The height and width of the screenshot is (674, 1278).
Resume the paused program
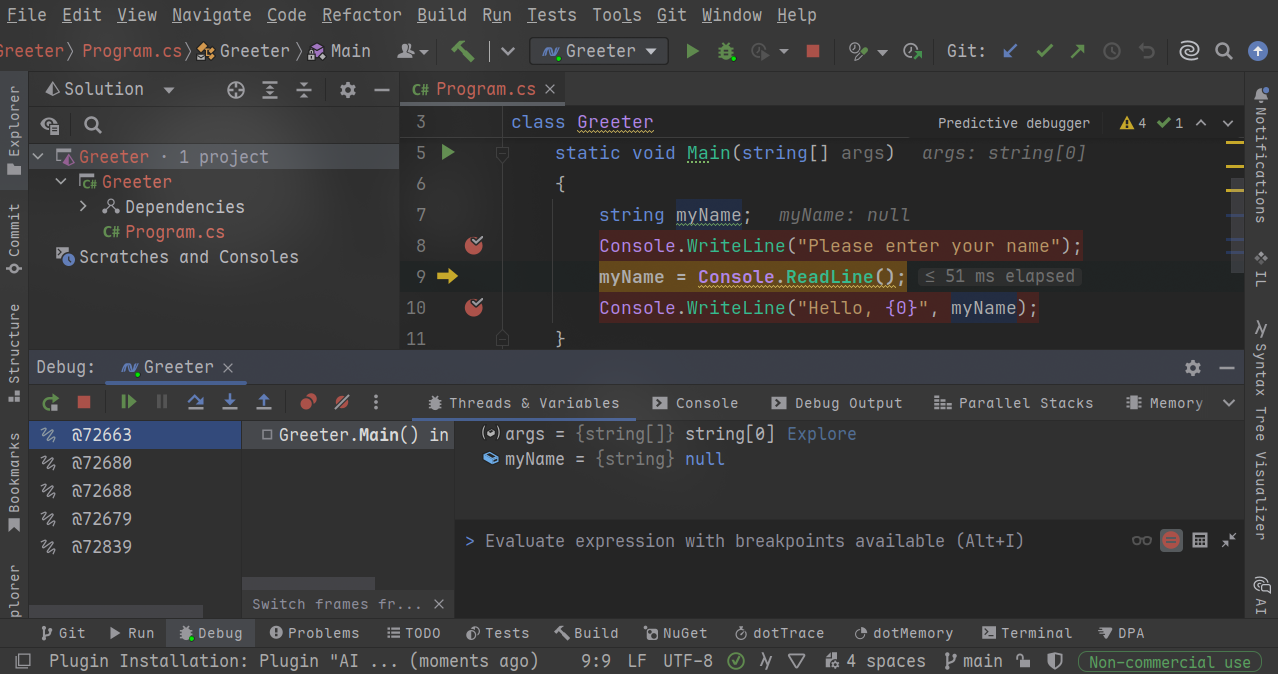(128, 402)
